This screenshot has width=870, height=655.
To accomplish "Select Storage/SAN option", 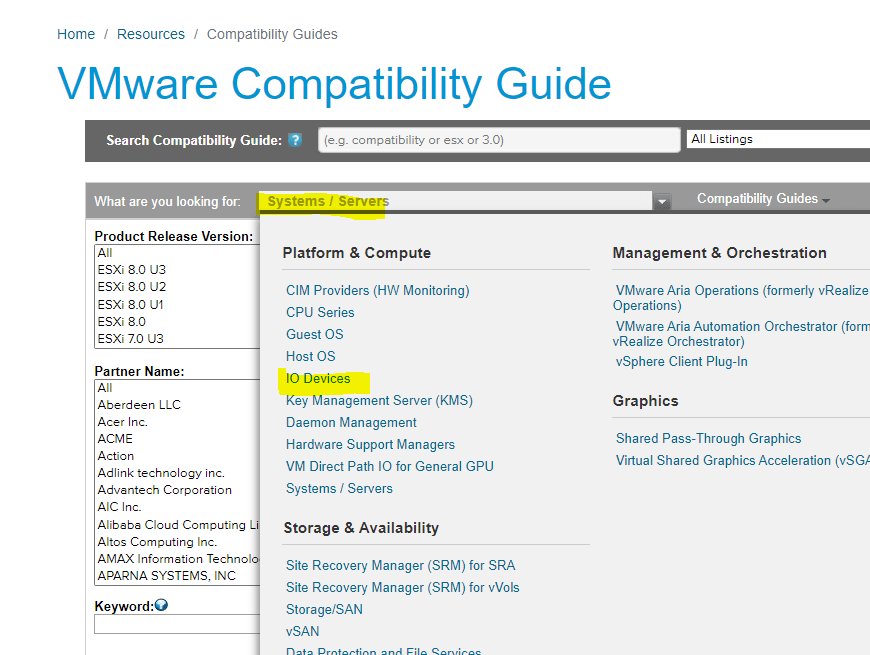I will click(x=324, y=610).
